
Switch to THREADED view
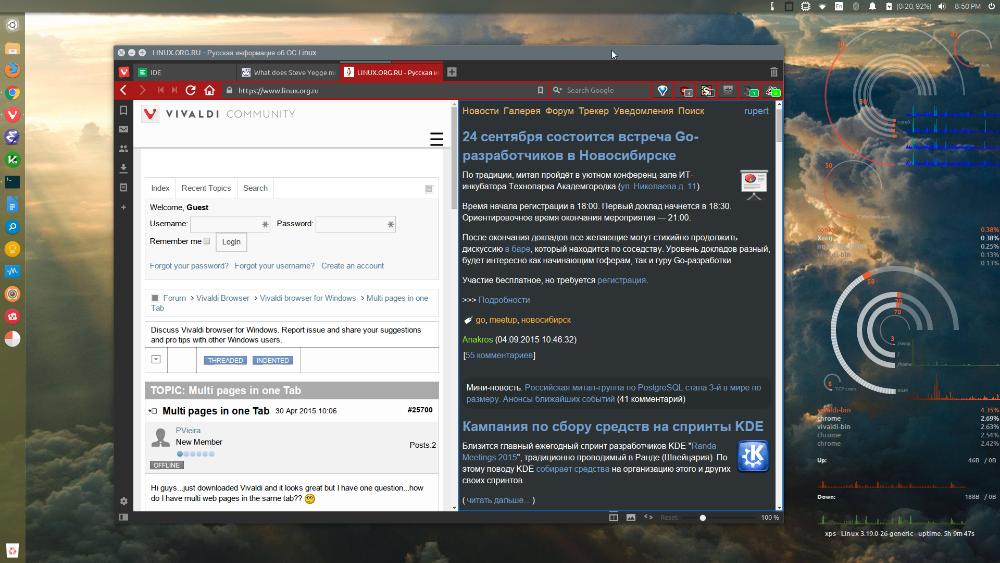point(225,360)
